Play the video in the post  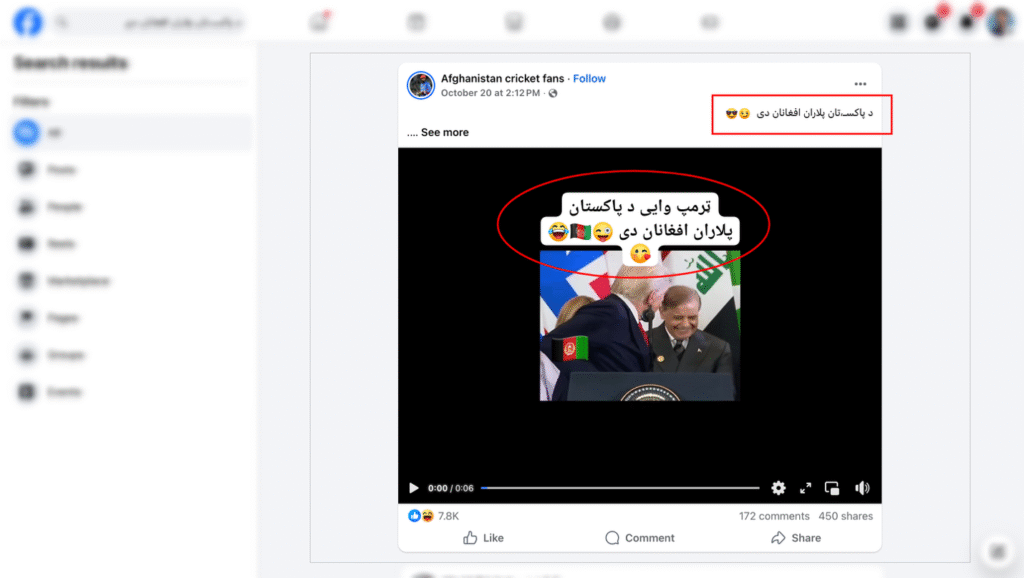pyautogui.click(x=413, y=488)
